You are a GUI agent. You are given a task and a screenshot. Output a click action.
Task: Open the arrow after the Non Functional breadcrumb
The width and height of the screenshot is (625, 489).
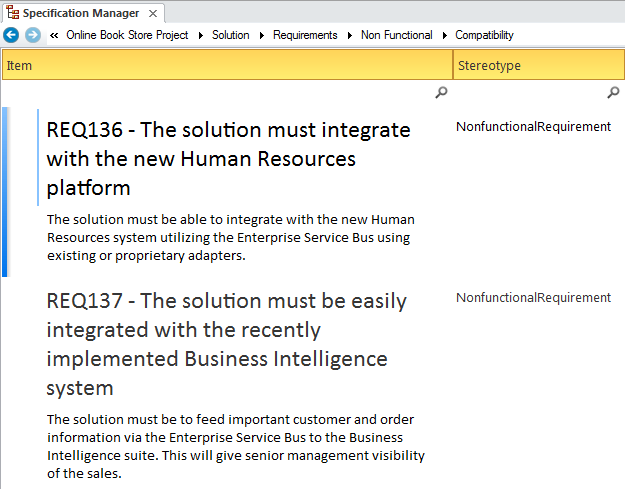[x=445, y=35]
